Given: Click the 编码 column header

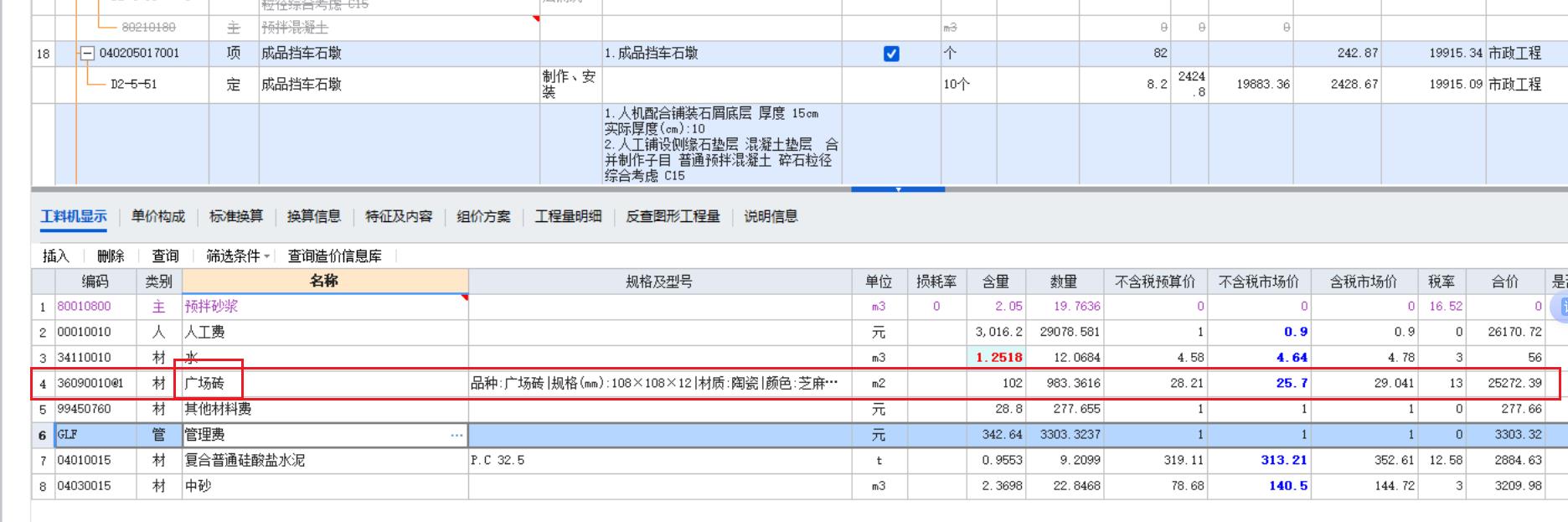Looking at the screenshot, I should point(95,282).
